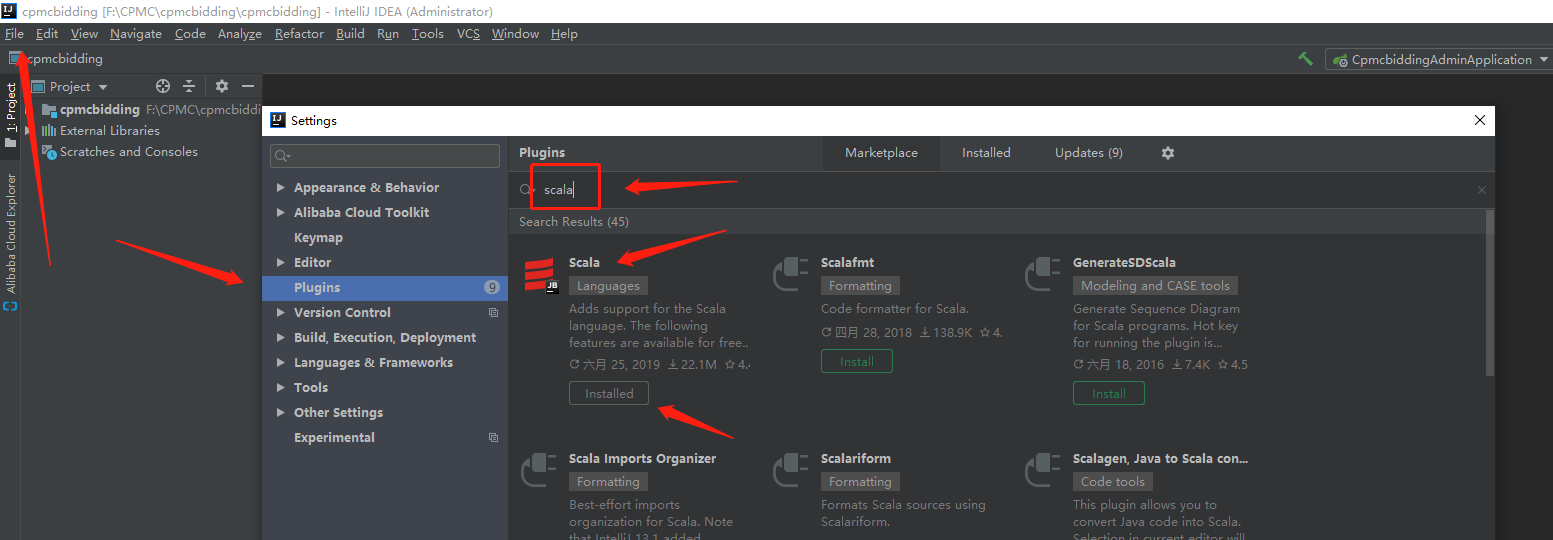
Task: Select the 1: Project side tool tab
Action: [x=11, y=115]
